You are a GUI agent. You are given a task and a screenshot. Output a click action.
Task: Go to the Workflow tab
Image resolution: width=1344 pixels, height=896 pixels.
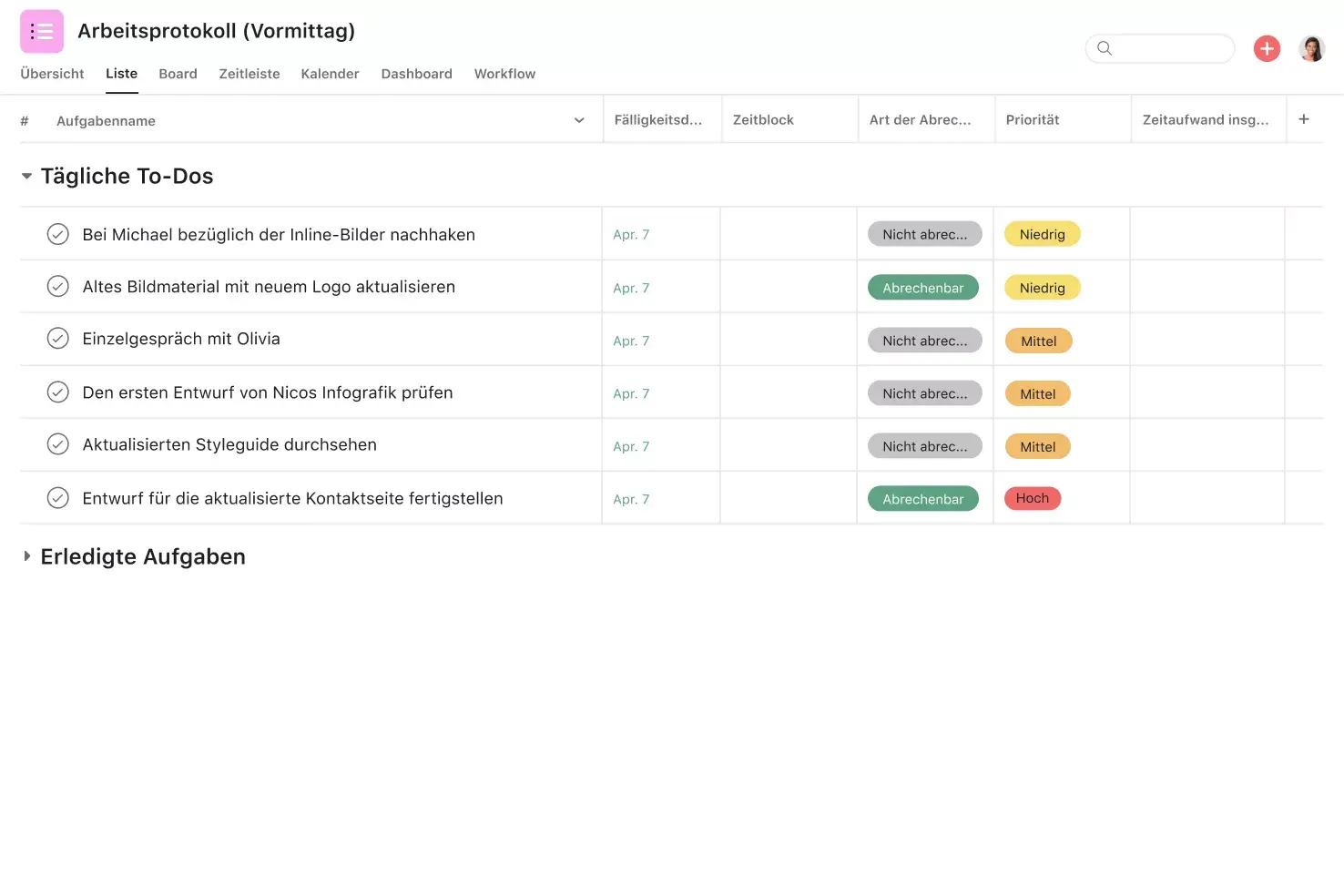(x=504, y=74)
